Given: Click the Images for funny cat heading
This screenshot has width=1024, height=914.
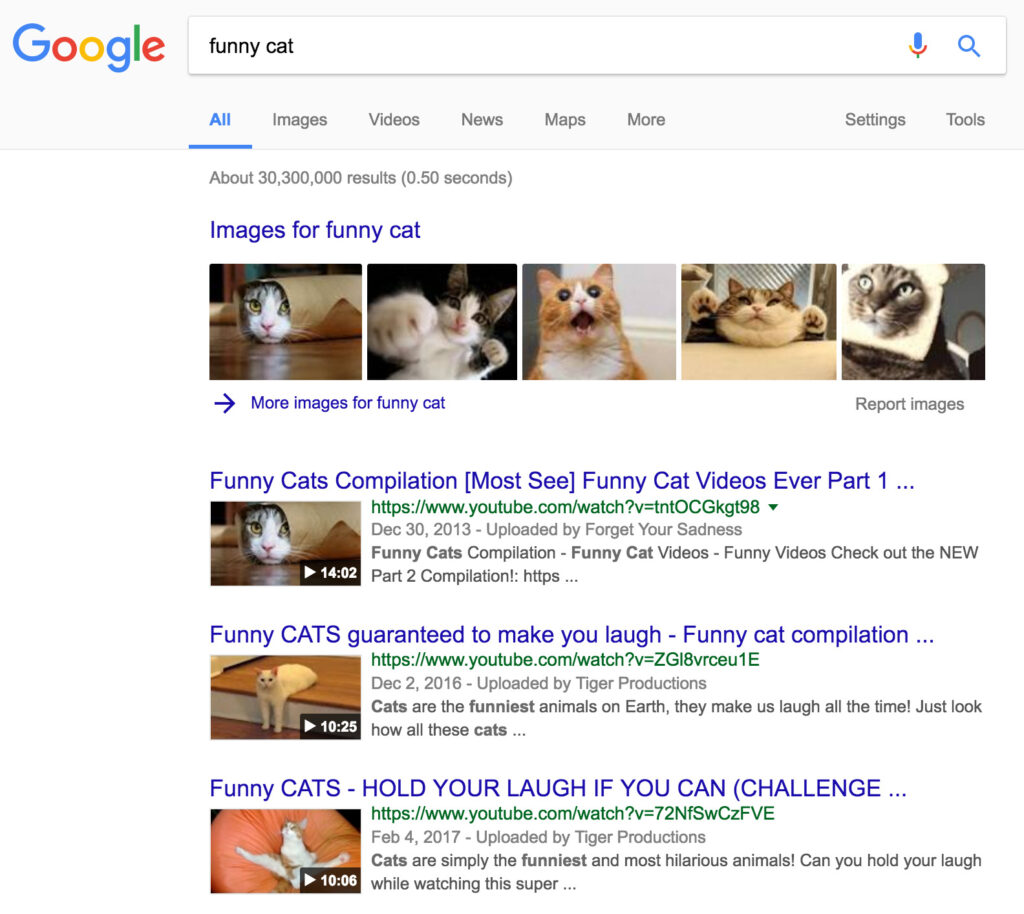Looking at the screenshot, I should 315,230.
